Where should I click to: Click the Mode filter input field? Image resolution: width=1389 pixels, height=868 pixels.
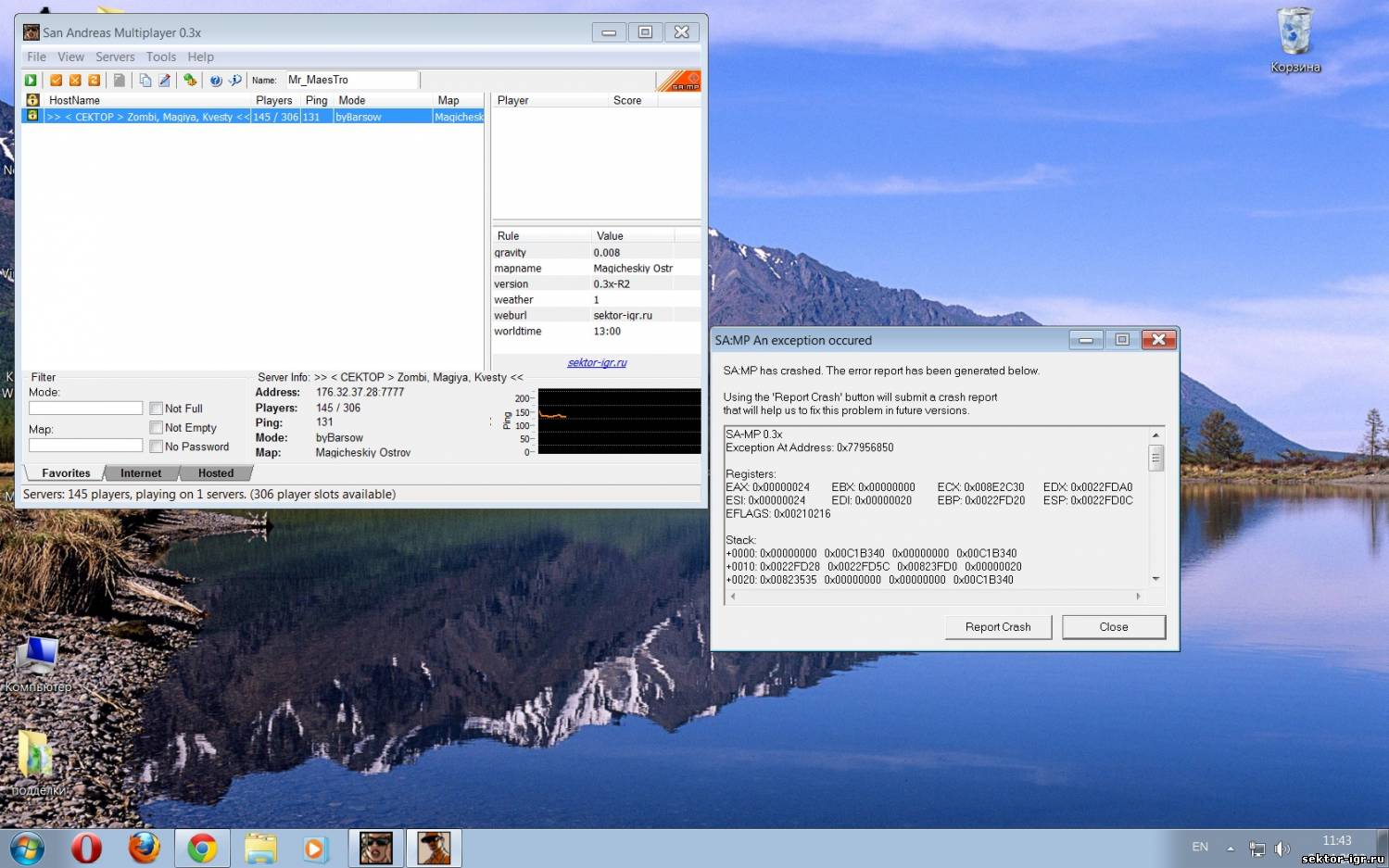85,409
